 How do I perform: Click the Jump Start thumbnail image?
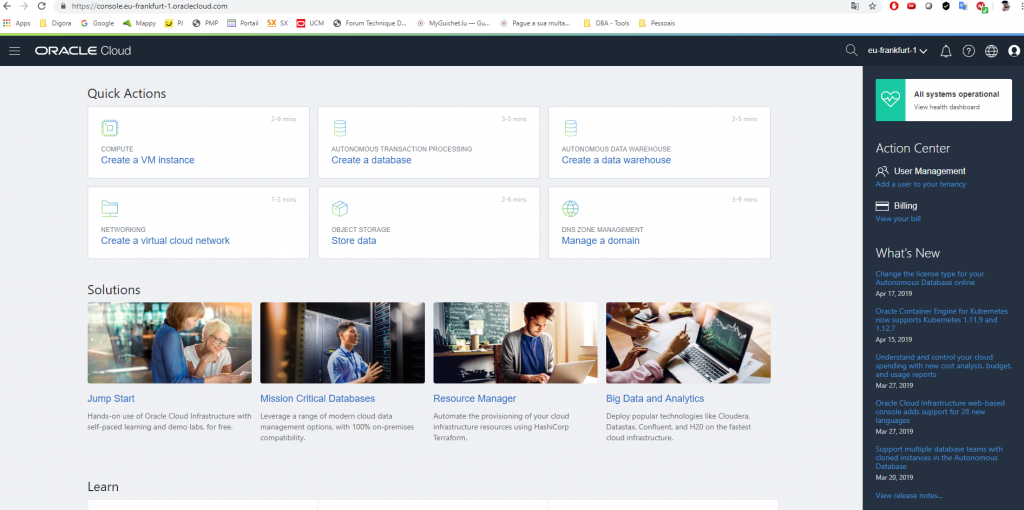pyautogui.click(x=170, y=343)
